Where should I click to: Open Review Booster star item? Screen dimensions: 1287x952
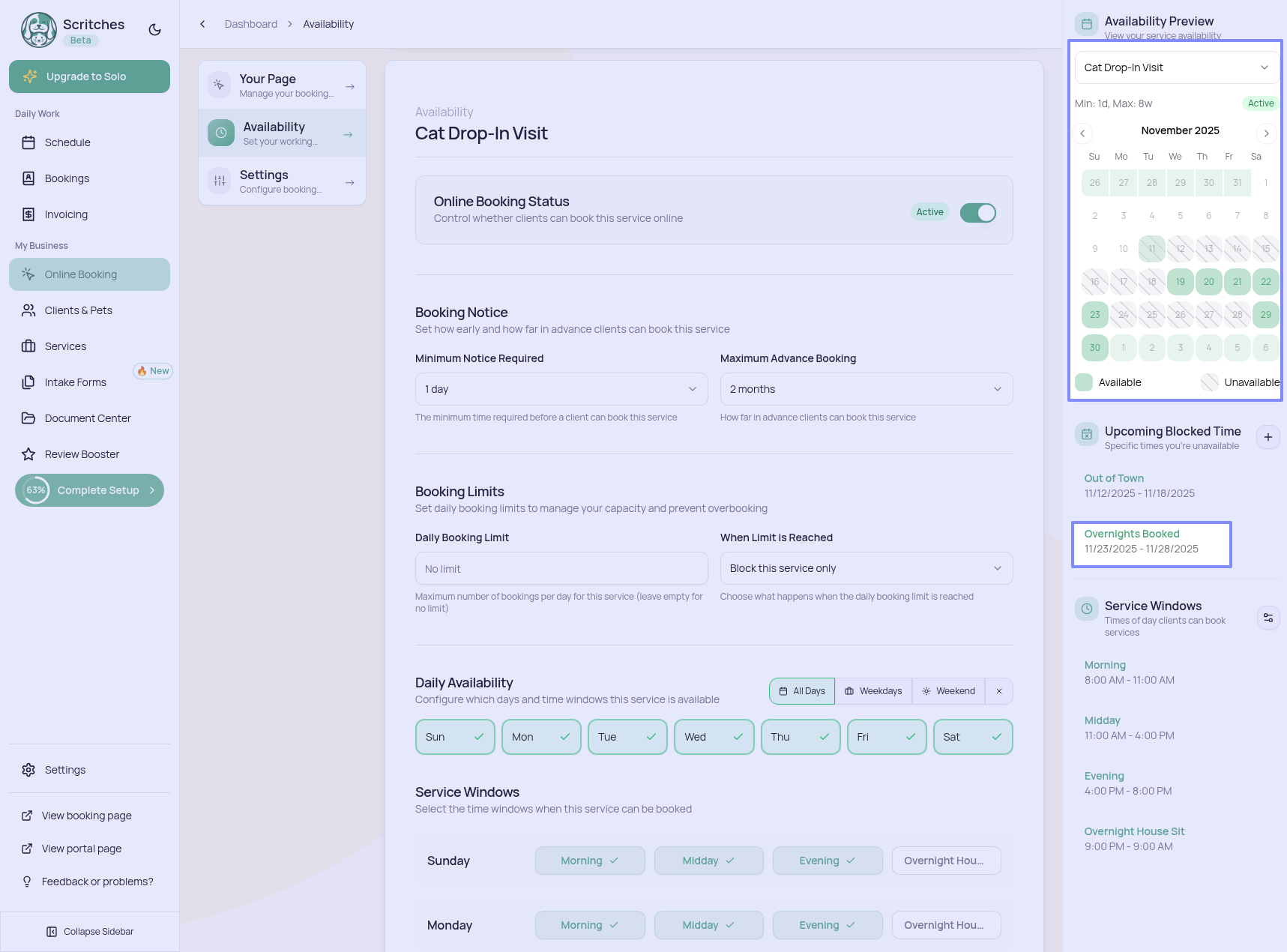82,454
